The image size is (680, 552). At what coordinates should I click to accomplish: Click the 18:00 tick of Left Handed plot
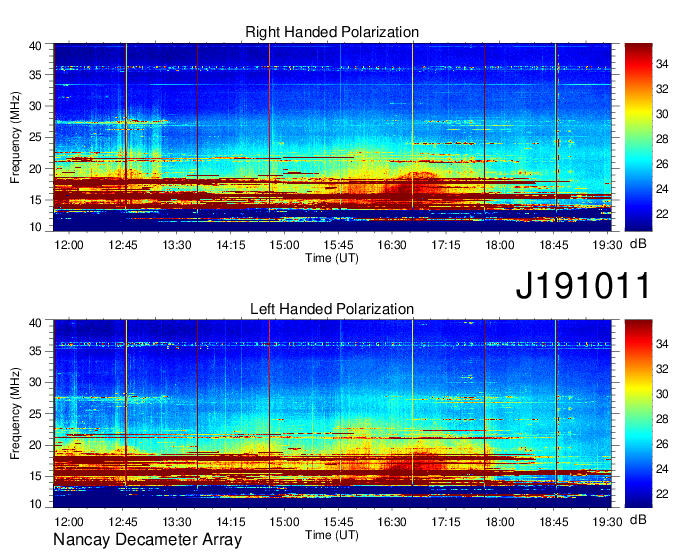click(500, 522)
